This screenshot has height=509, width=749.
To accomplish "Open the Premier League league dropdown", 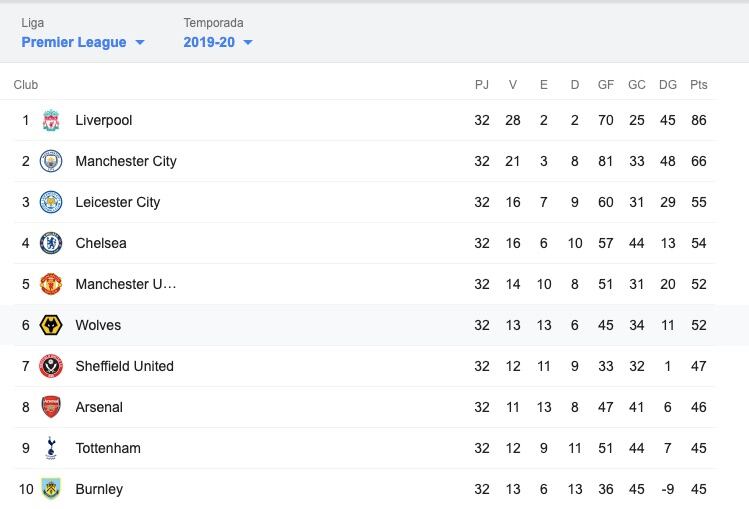I will point(83,42).
